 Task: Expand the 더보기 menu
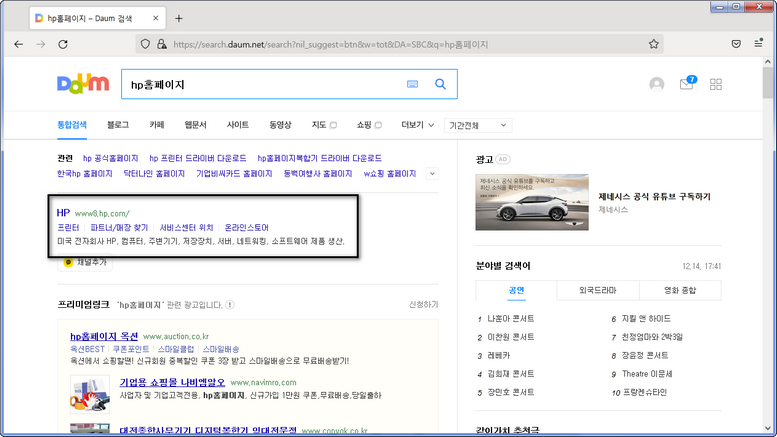(417, 125)
